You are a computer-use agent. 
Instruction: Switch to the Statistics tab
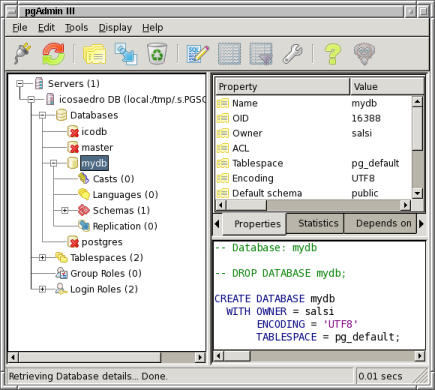[315, 223]
